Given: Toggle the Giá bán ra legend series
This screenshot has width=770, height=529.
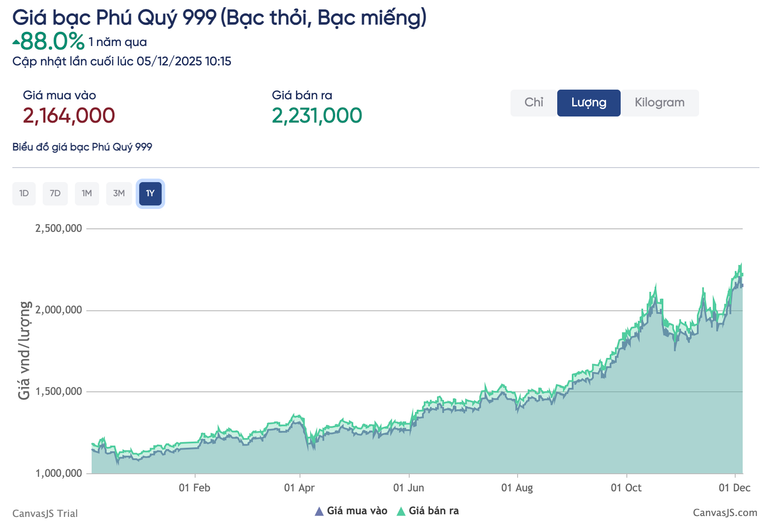Looking at the screenshot, I should [427, 511].
